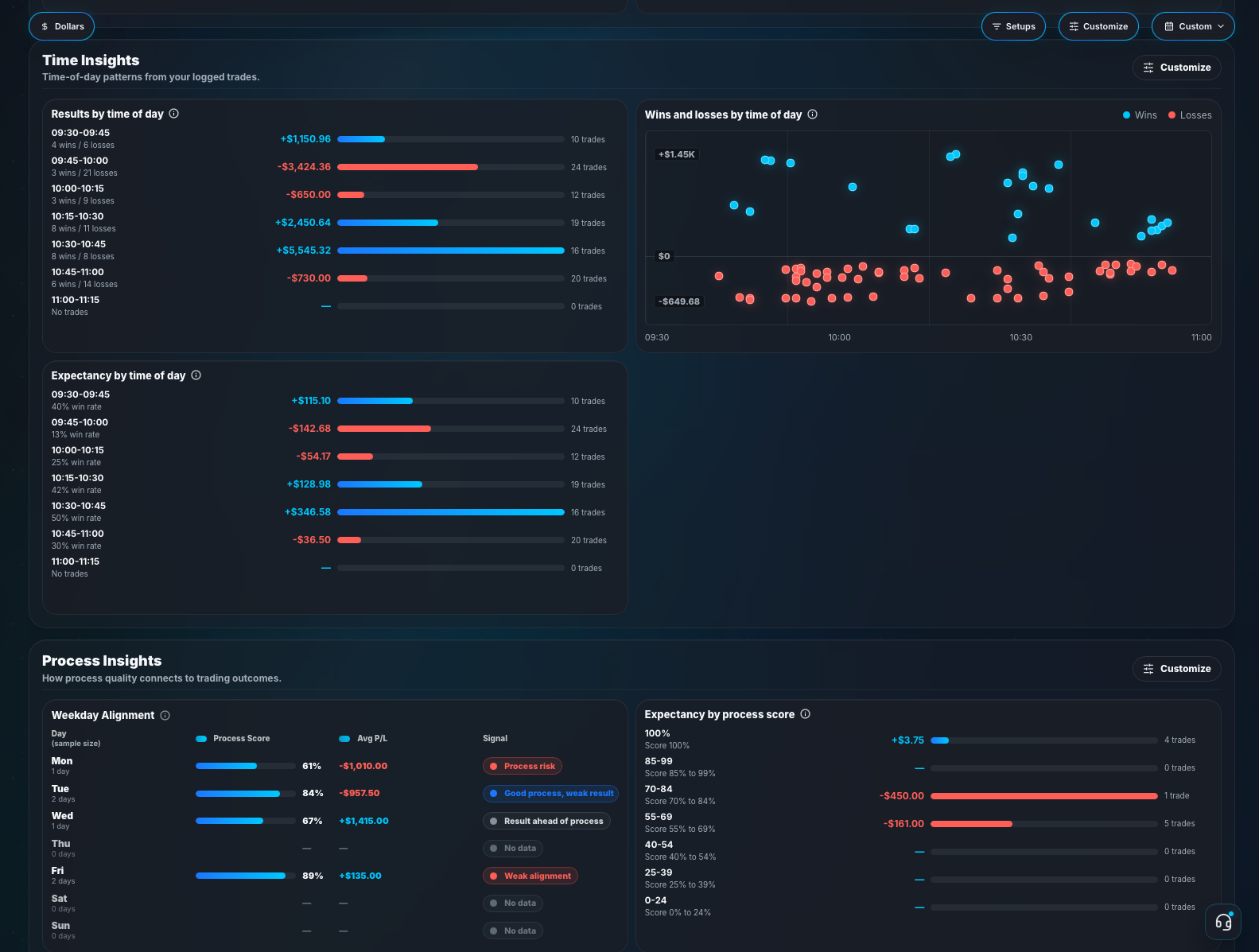Click the Process Insights heading
1259x952 pixels.
(x=102, y=661)
